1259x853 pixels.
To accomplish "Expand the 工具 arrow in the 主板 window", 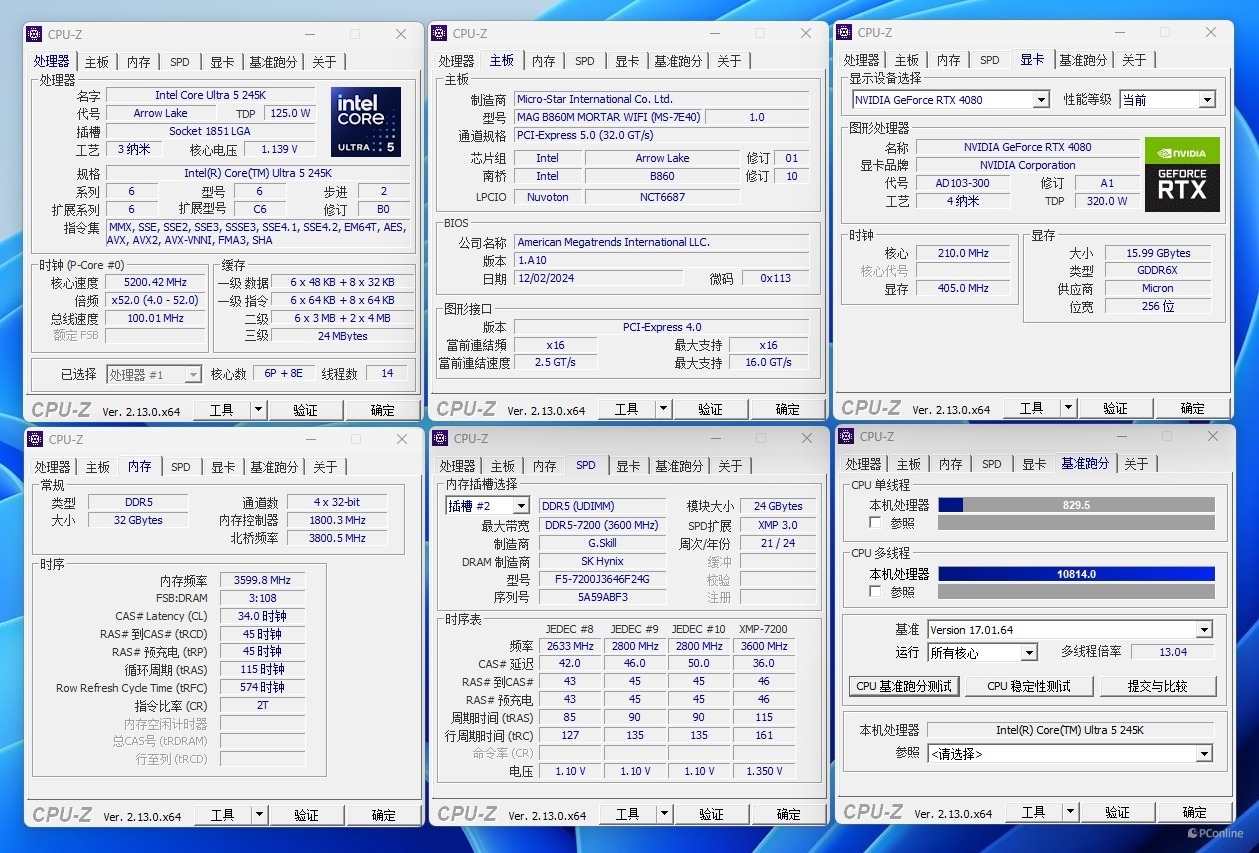I will 663,409.
